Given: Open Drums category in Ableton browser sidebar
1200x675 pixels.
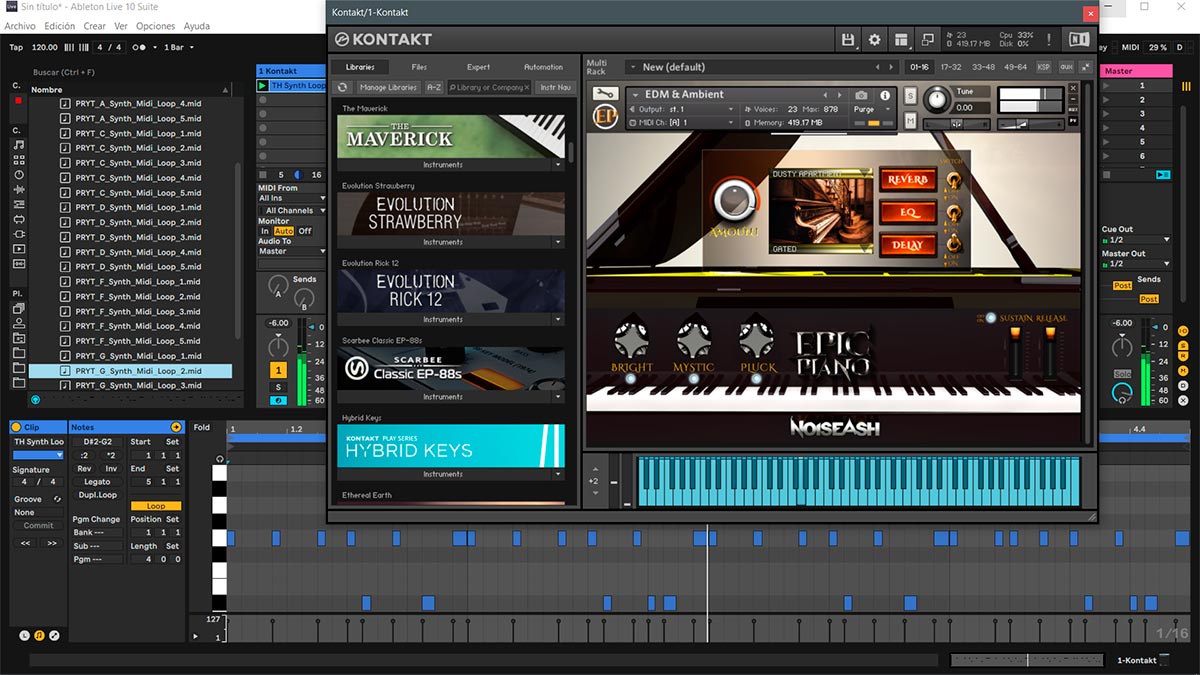Looking at the screenshot, I should (x=18, y=159).
